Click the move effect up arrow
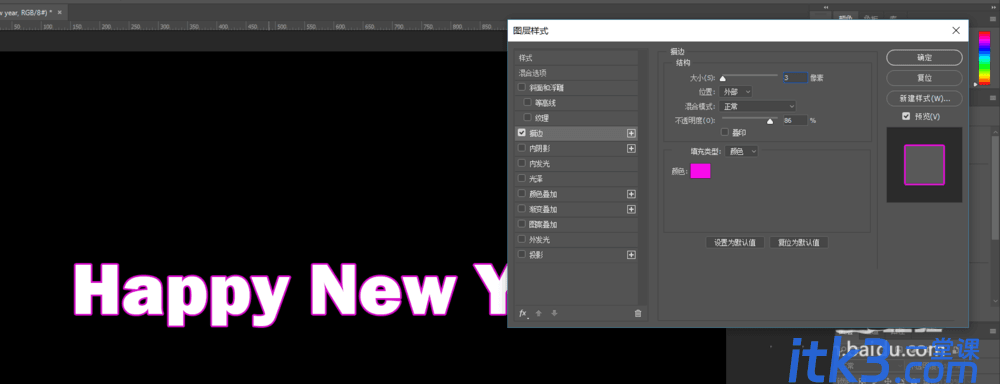Screen dimensions: 1000x384 [539, 313]
